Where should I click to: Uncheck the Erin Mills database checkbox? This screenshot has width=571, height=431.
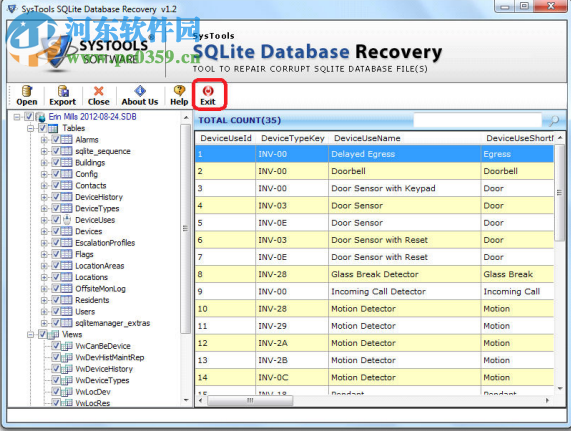pyautogui.click(x=29, y=117)
